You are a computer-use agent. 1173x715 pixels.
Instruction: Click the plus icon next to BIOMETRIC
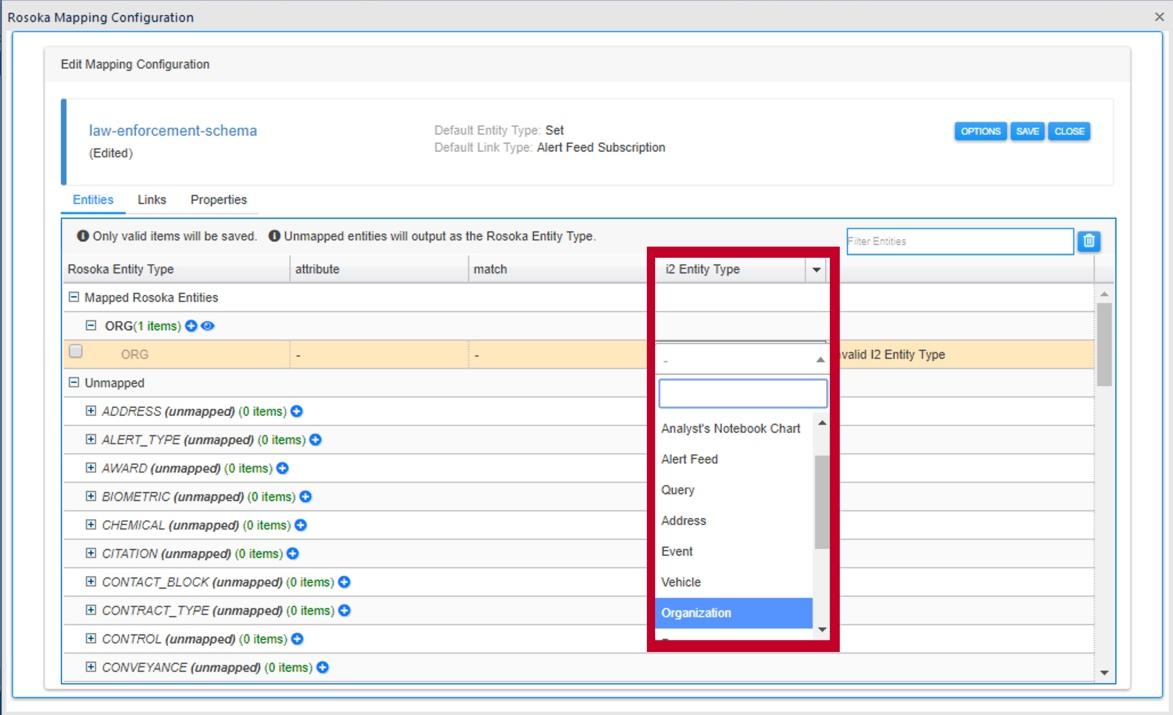pyautogui.click(x=306, y=497)
